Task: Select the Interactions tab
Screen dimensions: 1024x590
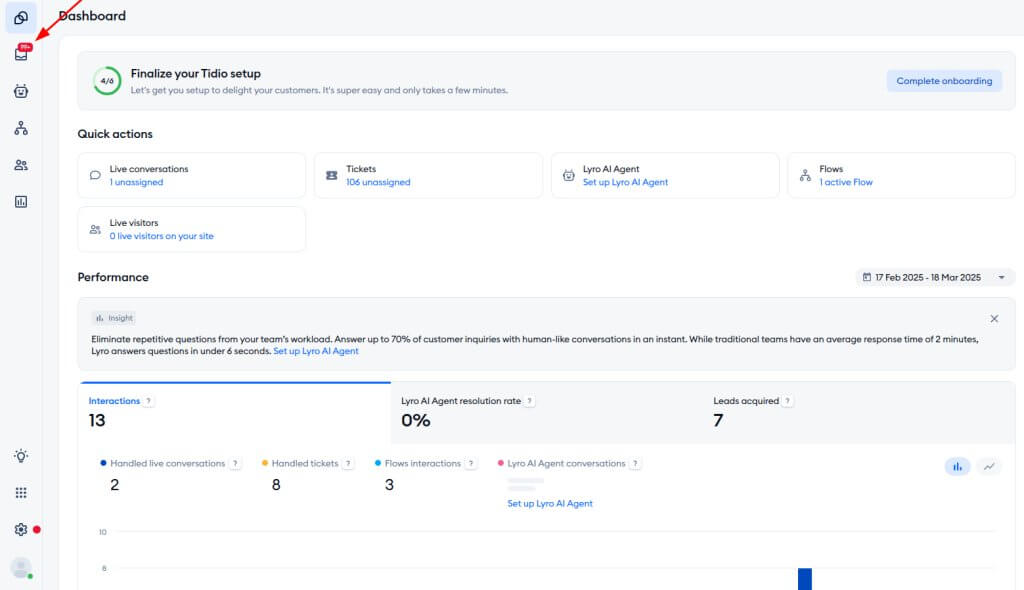Action: tap(236, 413)
